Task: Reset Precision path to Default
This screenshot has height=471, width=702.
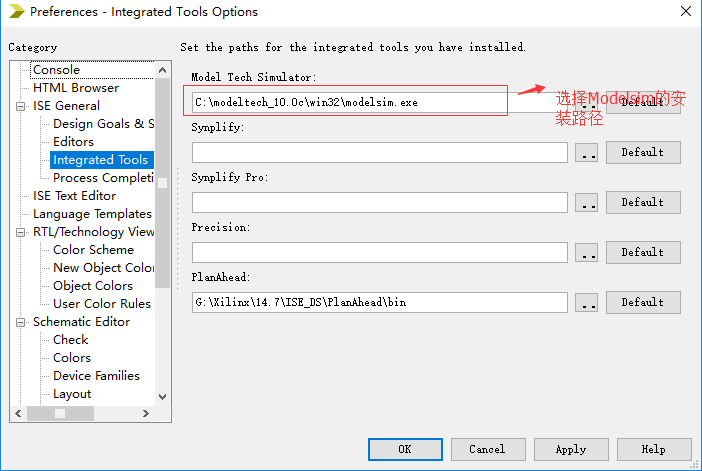Action: (643, 253)
